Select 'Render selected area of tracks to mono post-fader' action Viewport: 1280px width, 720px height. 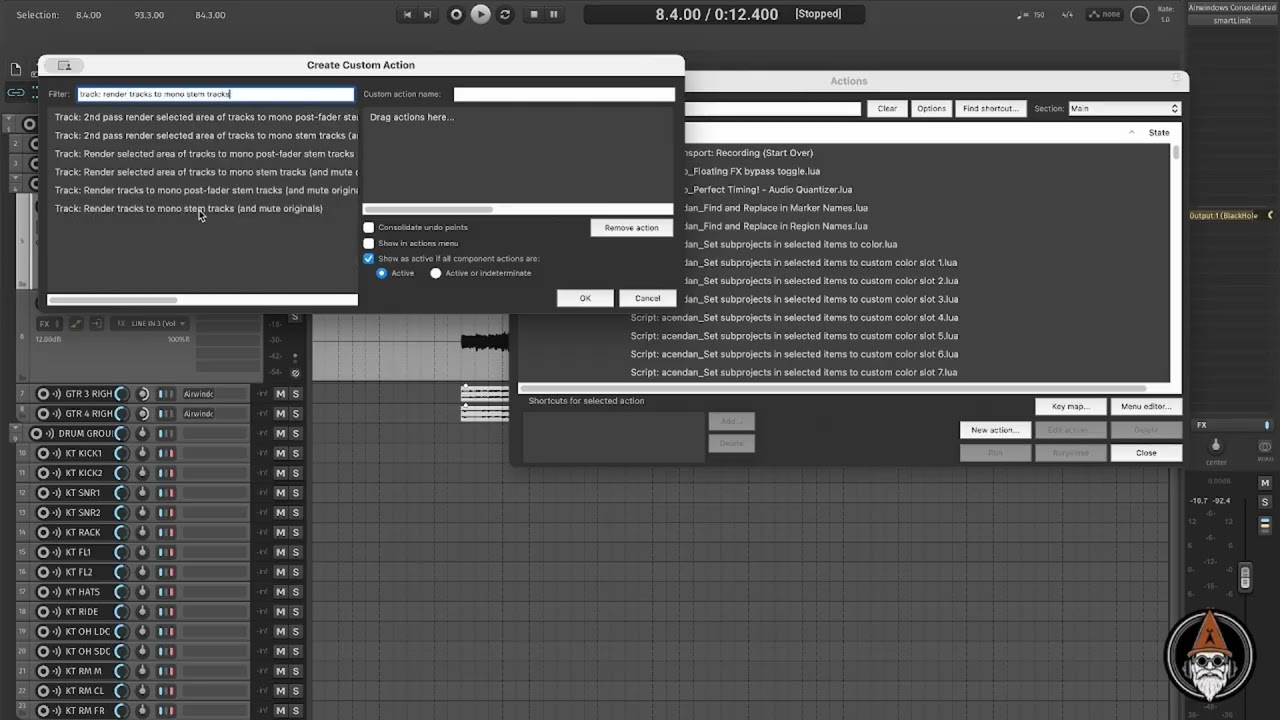205,154
